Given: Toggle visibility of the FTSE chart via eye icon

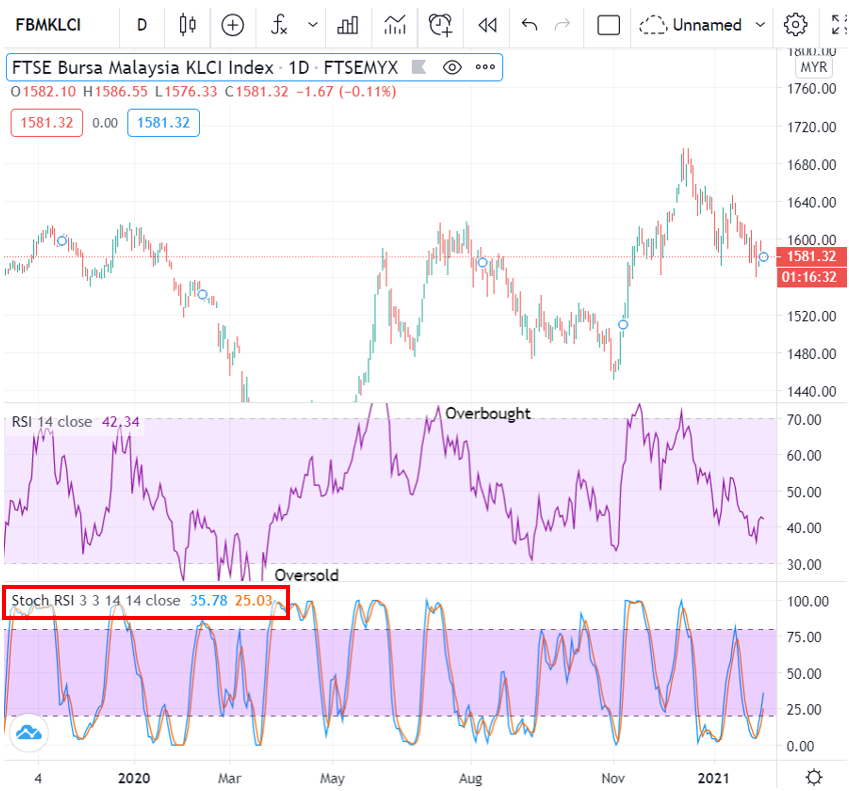Looking at the screenshot, I should [x=452, y=67].
